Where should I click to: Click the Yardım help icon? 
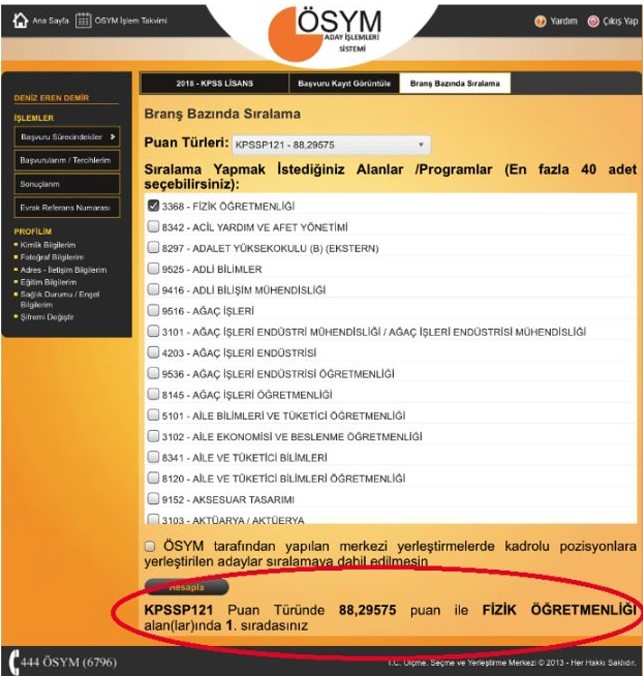pyautogui.click(x=541, y=20)
